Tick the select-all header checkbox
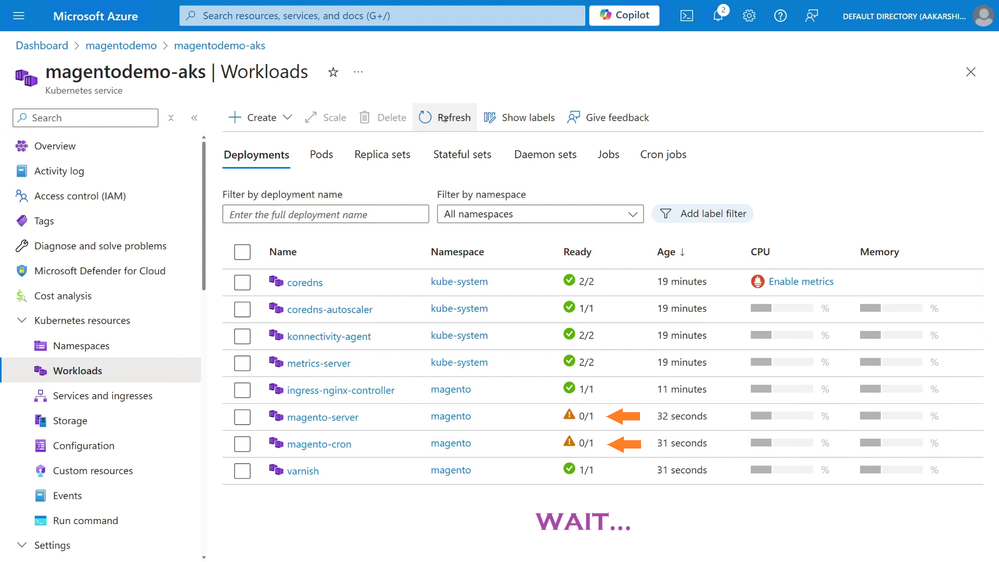The height and width of the screenshot is (562, 999). click(242, 252)
